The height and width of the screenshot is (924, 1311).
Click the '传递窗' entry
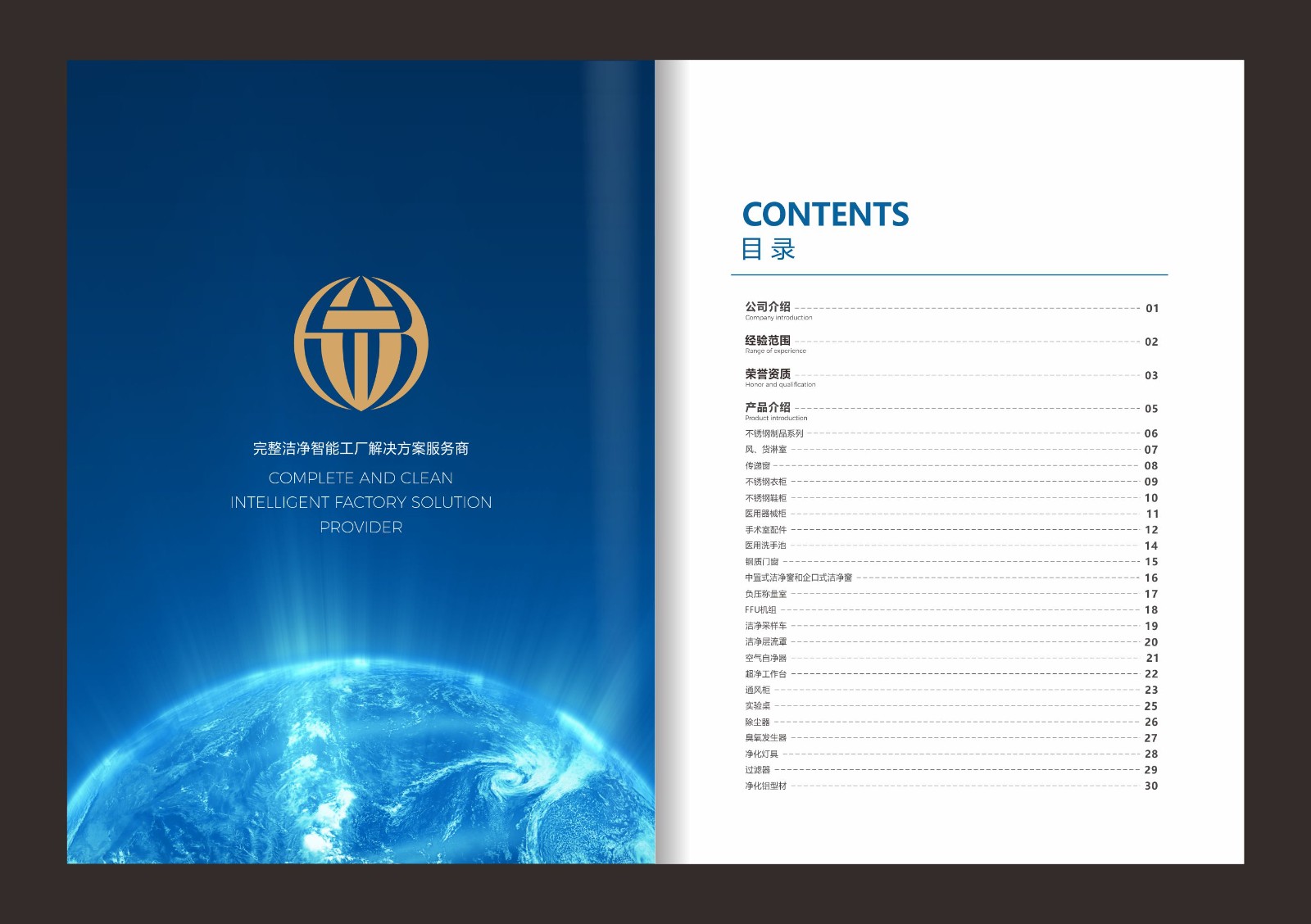pyautogui.click(x=757, y=466)
